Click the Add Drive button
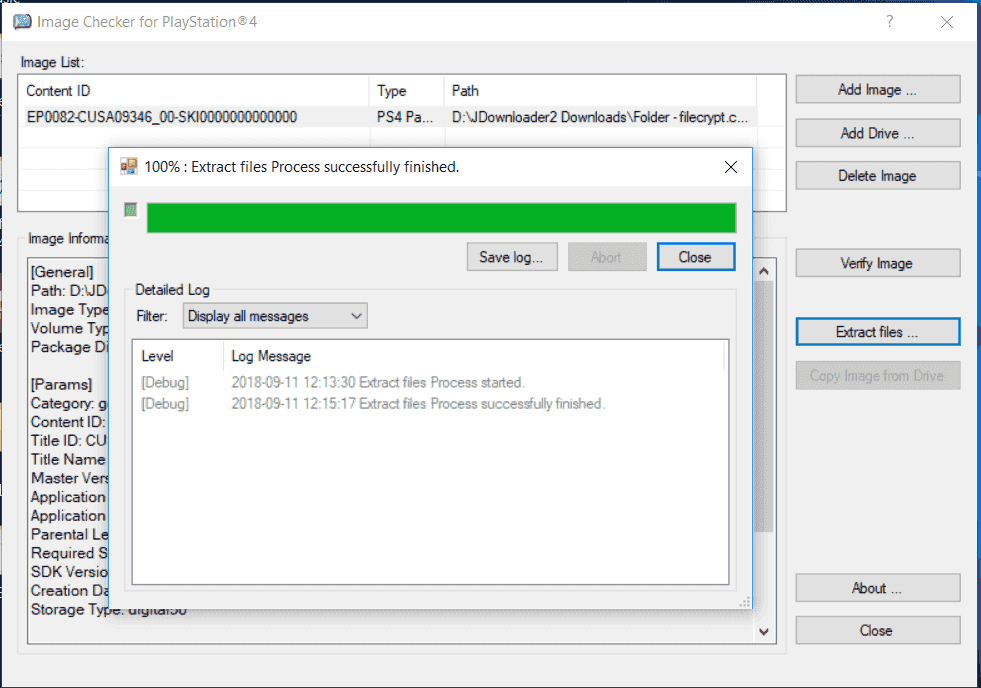This screenshot has width=981, height=688. (x=878, y=133)
